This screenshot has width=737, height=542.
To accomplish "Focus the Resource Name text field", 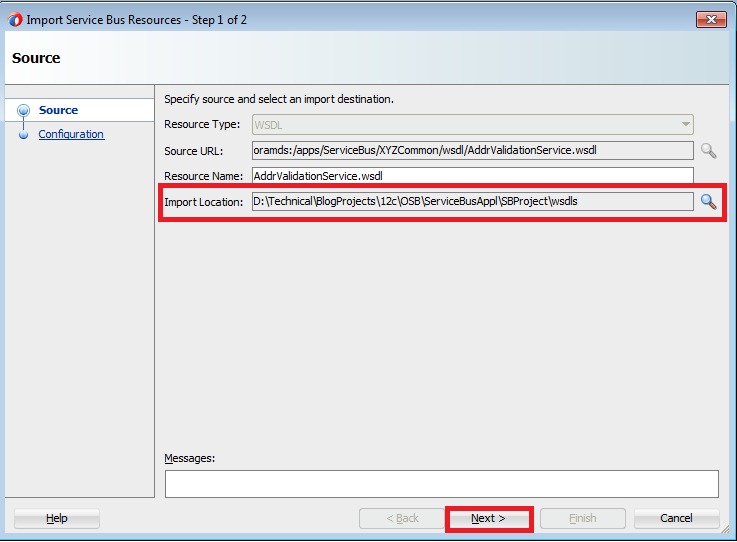I will (x=472, y=176).
